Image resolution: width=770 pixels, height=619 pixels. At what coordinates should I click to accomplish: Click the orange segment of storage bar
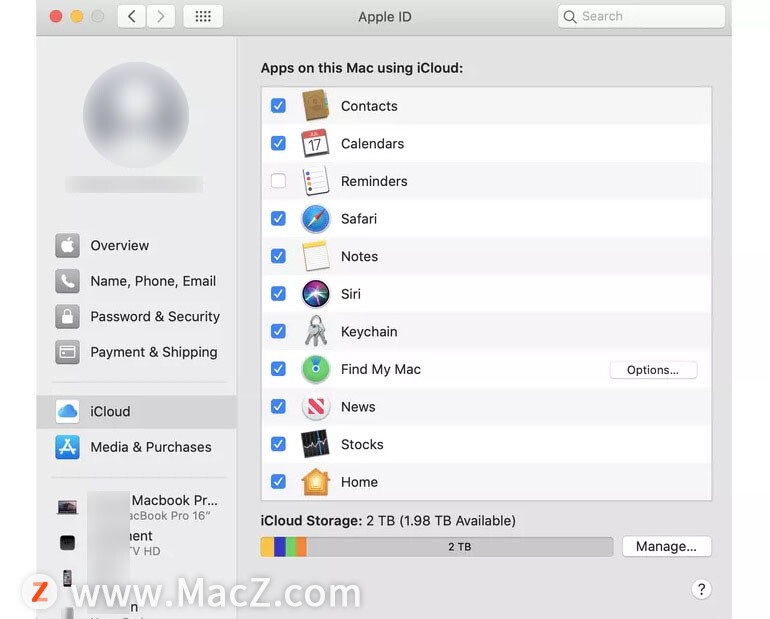tap(302, 546)
